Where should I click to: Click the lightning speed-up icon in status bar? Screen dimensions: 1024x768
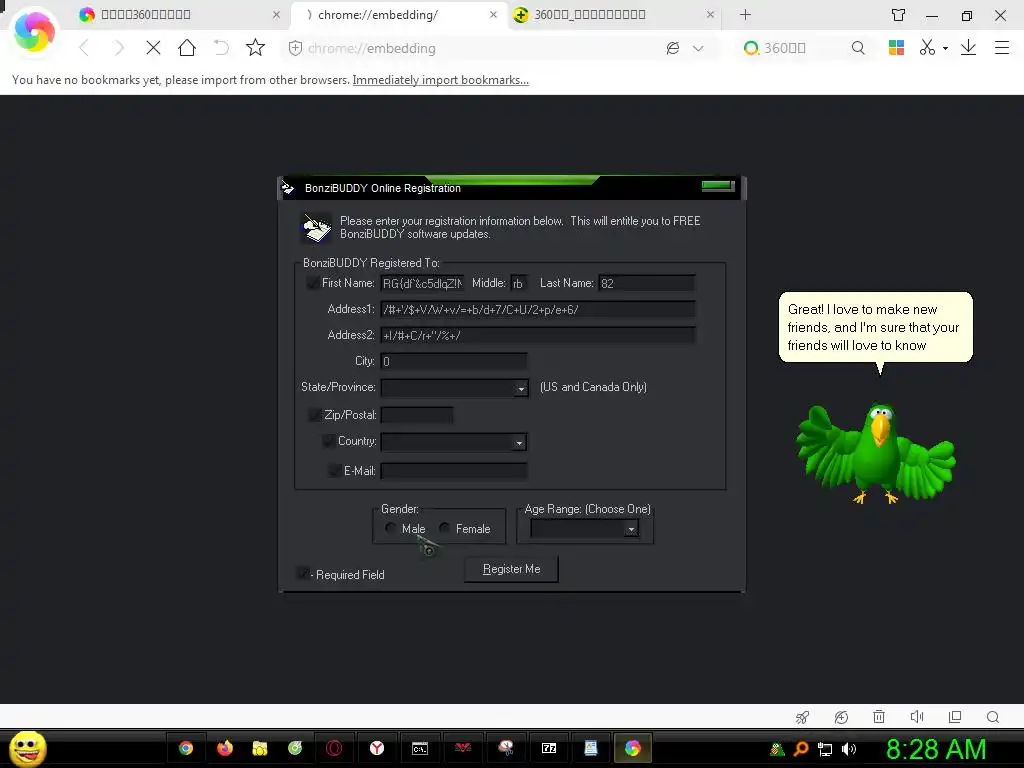click(x=841, y=717)
